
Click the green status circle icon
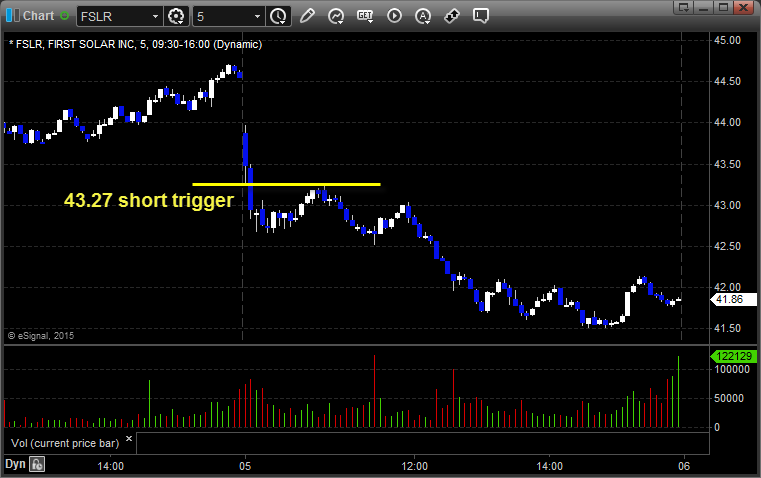click(x=64, y=16)
